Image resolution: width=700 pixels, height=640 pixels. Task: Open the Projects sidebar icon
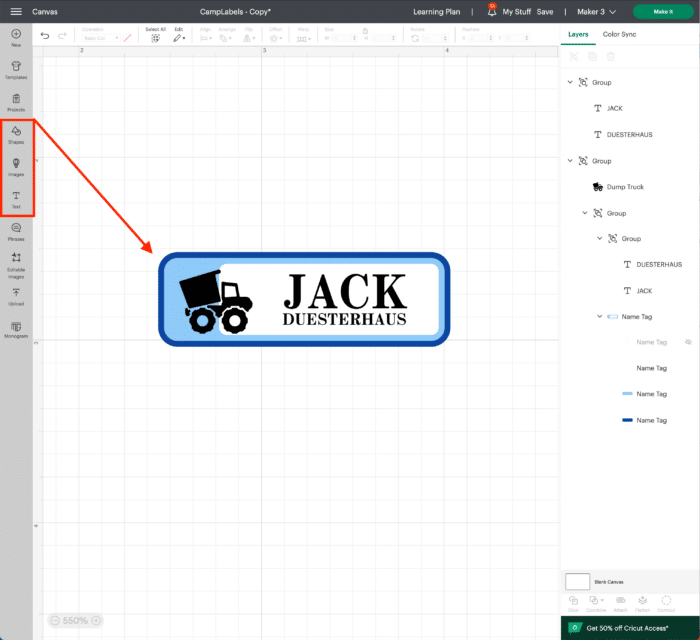click(16, 101)
